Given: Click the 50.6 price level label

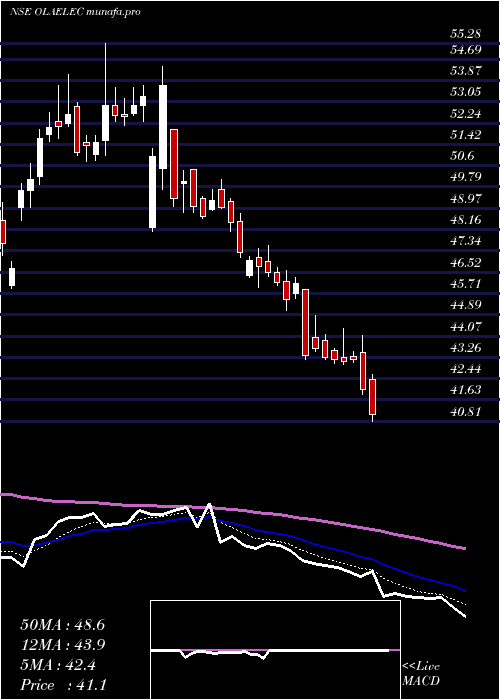Looking at the screenshot, I should pyautogui.click(x=462, y=156).
